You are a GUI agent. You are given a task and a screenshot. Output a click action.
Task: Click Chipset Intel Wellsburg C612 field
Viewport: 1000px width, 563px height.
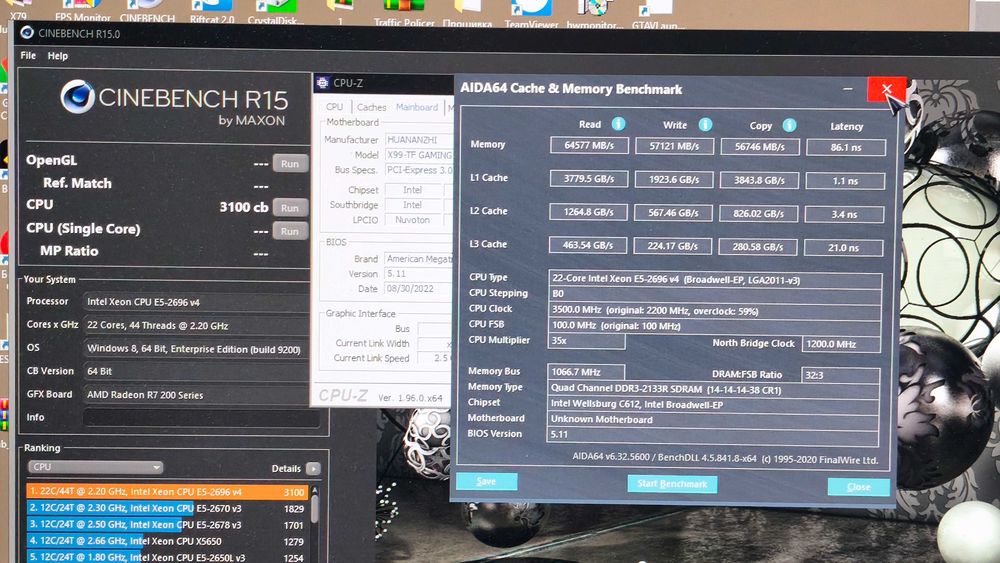pyautogui.click(x=713, y=404)
